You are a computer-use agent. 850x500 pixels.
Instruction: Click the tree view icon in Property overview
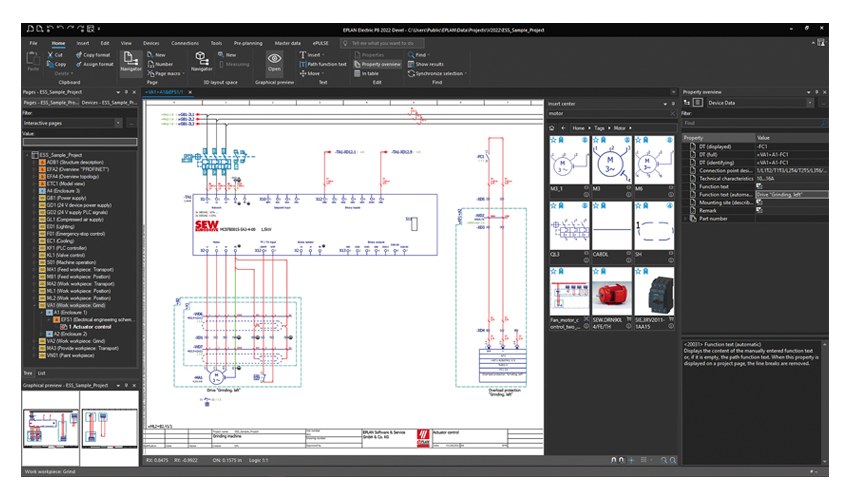pyautogui.click(x=687, y=102)
